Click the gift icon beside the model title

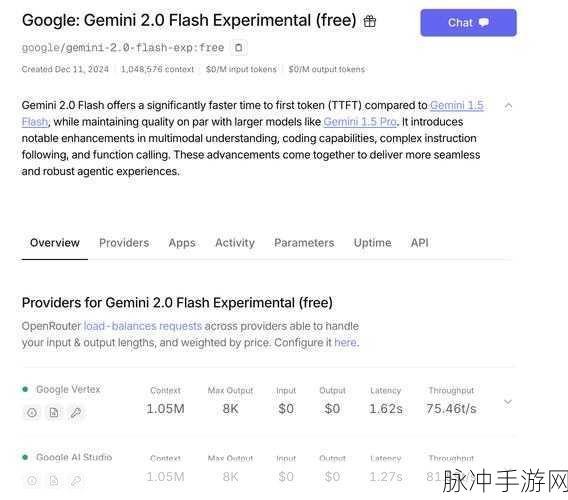point(369,21)
